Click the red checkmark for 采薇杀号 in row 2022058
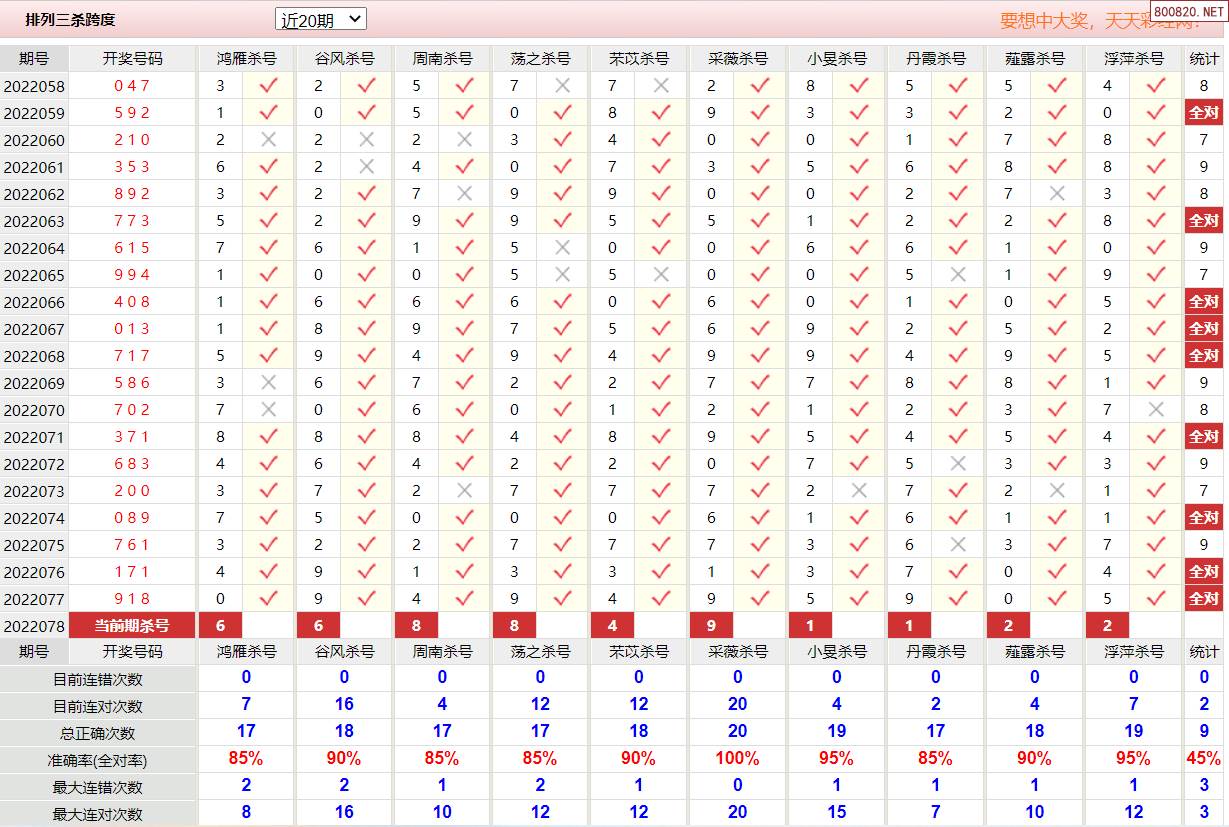Viewport: 1229px width, 827px height. point(760,86)
